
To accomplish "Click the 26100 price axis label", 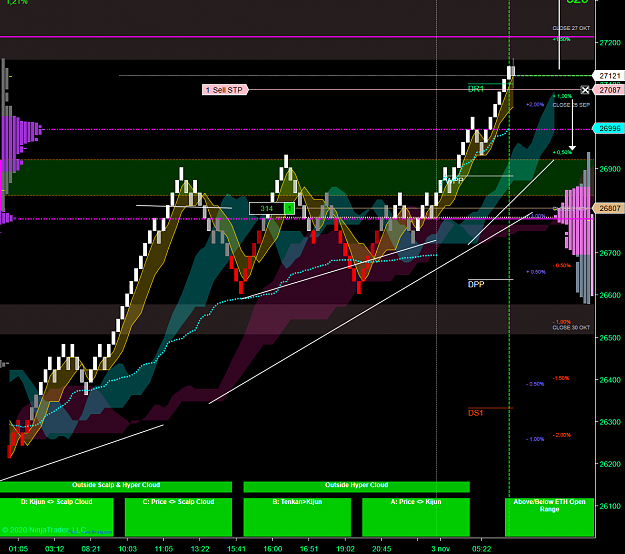I will 610,506.
